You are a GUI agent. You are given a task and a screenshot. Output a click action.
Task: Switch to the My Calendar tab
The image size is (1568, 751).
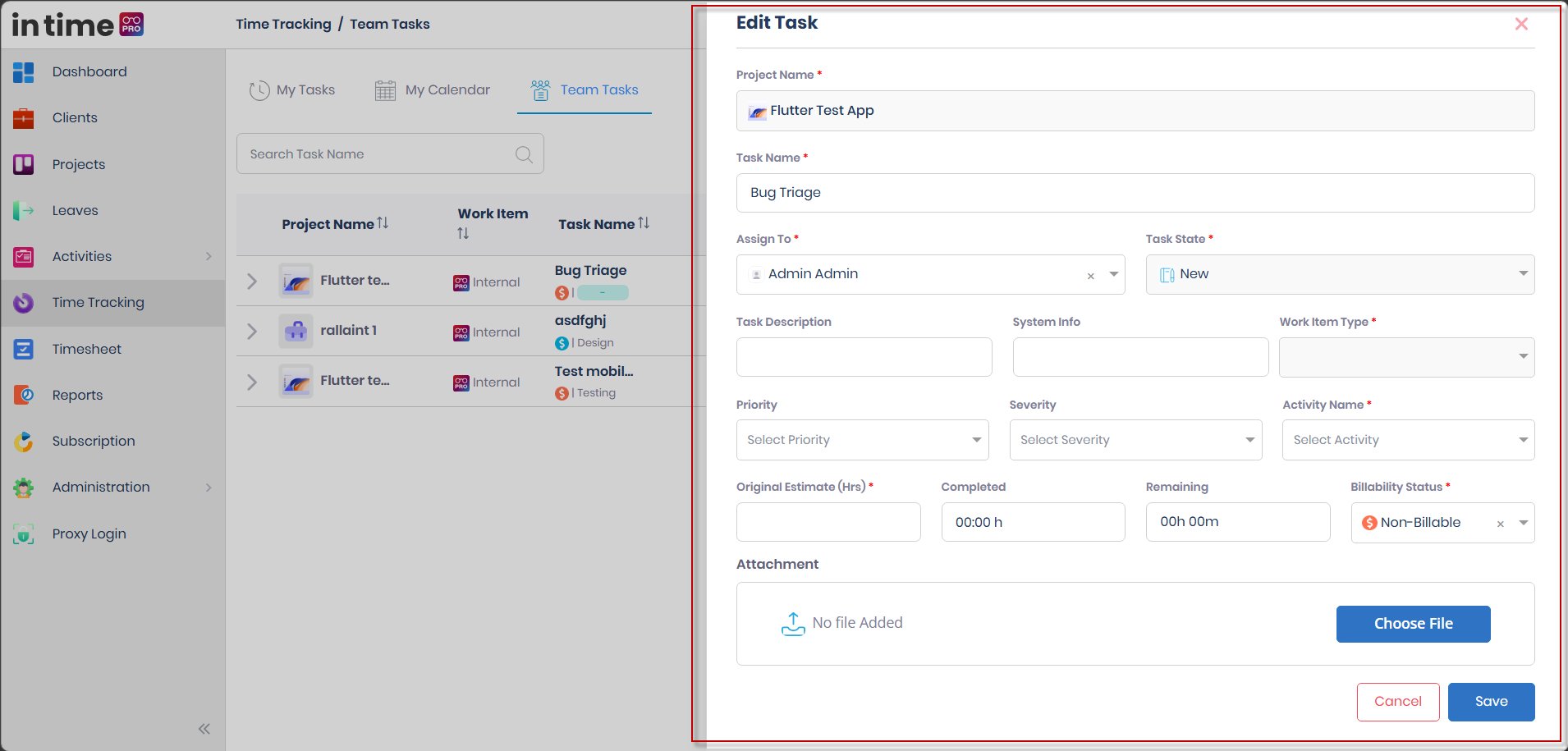[432, 90]
